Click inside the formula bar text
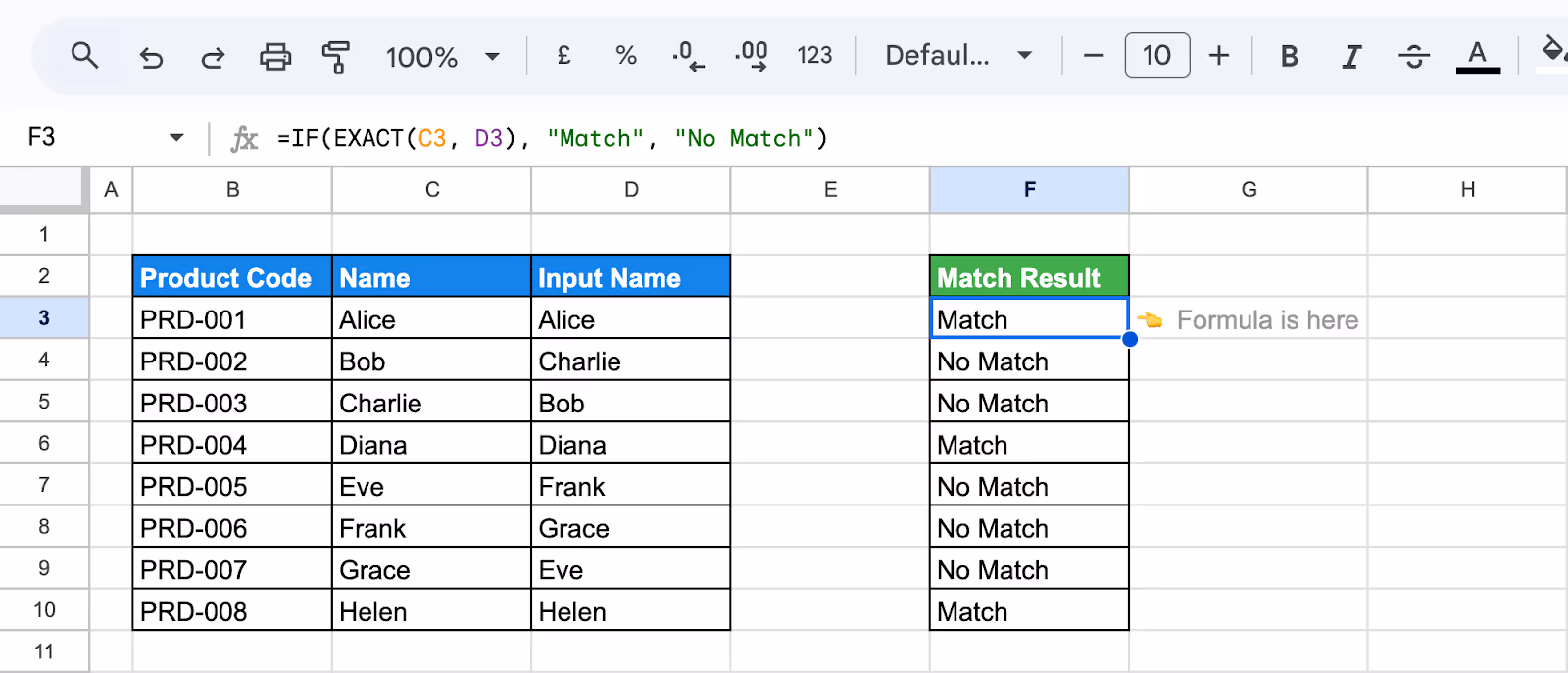 [x=553, y=139]
